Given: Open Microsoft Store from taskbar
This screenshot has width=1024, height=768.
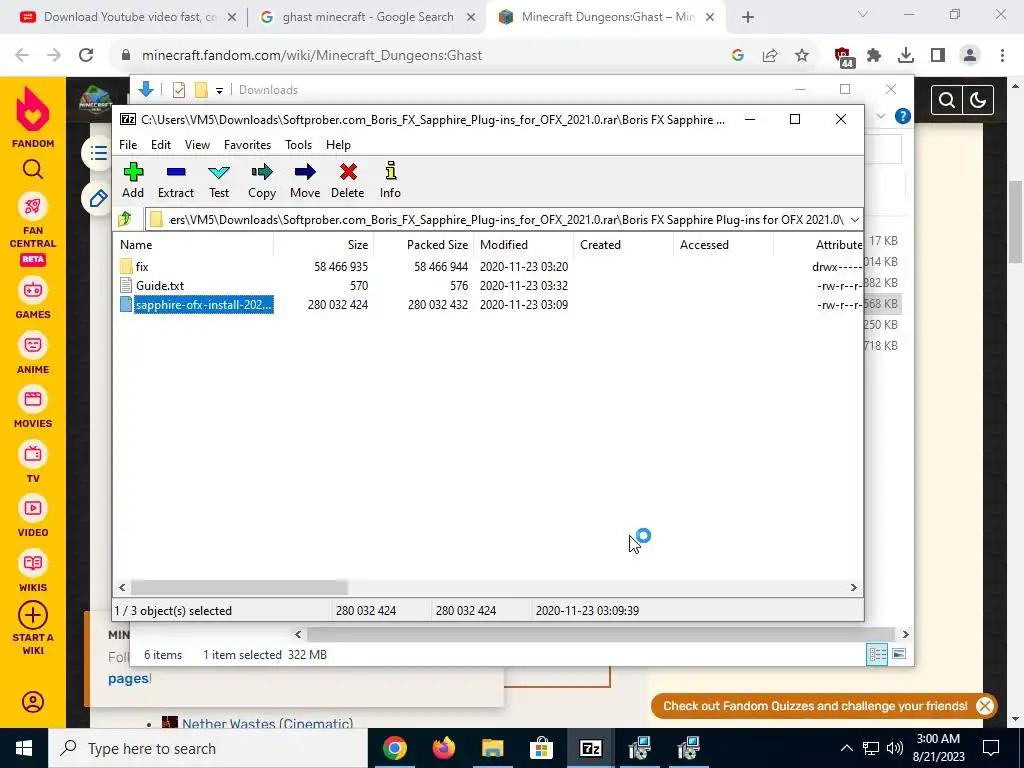Looking at the screenshot, I should tap(541, 748).
